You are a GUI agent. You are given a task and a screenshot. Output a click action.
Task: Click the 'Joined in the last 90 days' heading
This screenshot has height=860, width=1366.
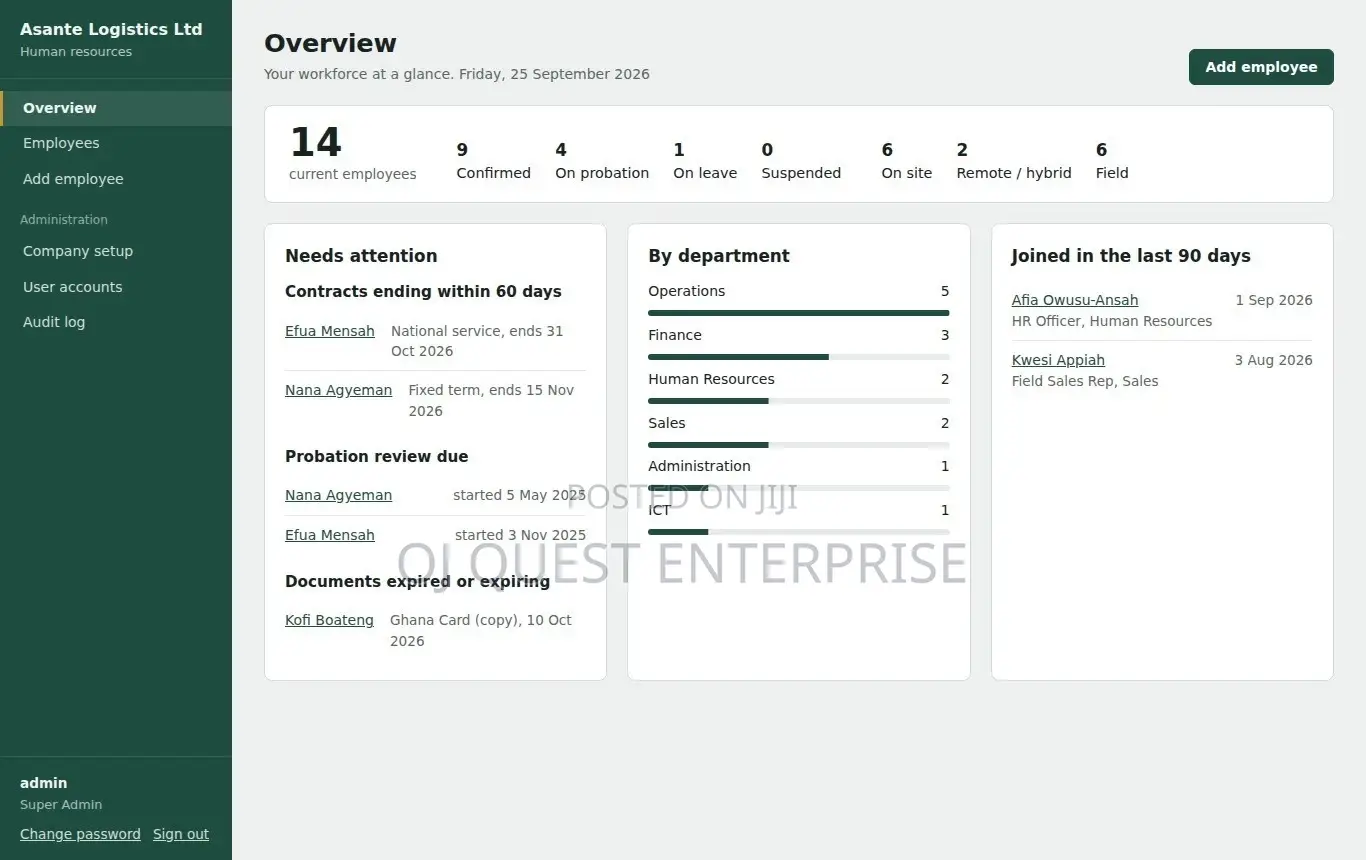[1131, 256]
